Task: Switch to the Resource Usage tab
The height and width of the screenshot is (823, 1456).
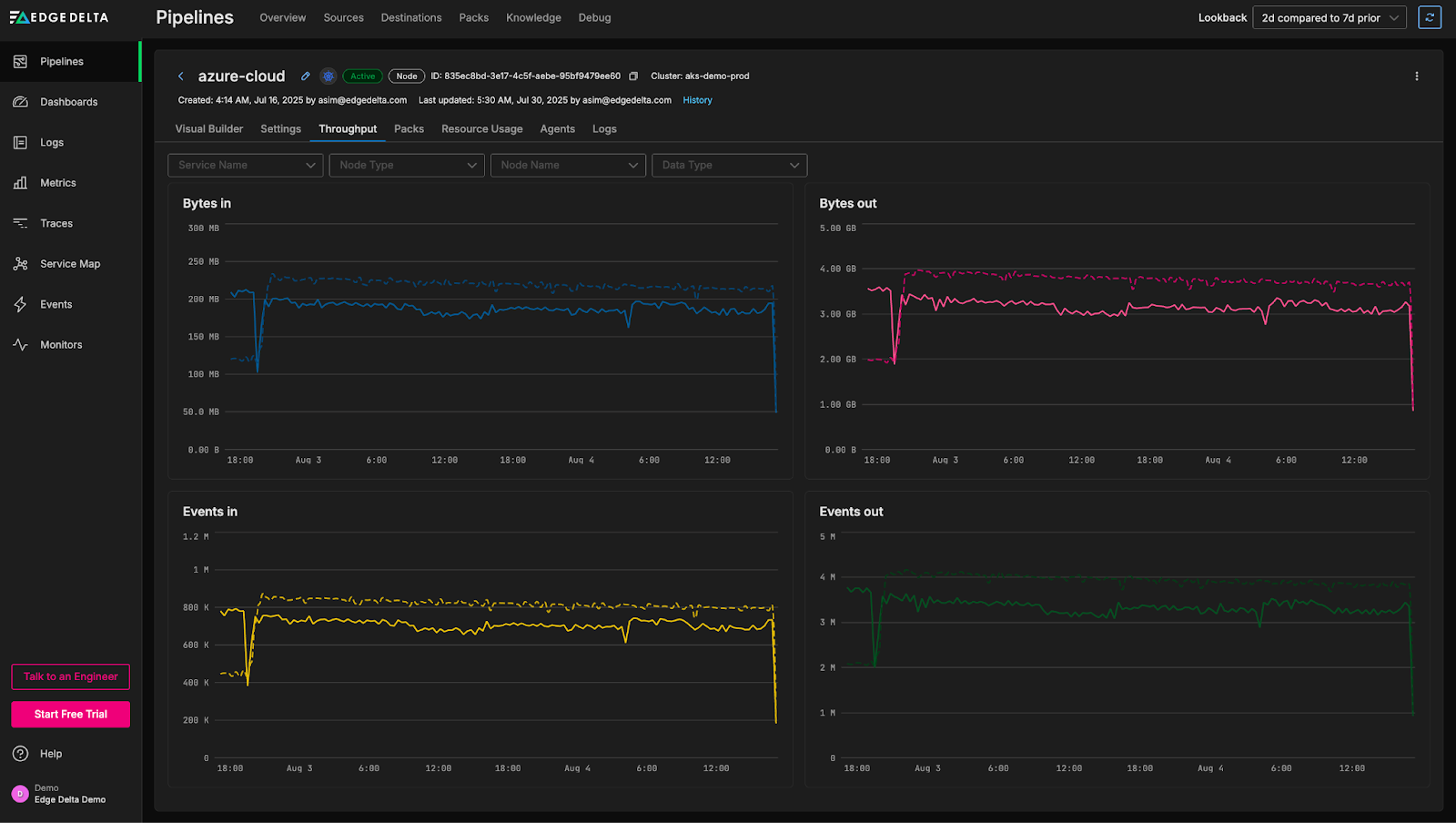Action: (x=481, y=129)
